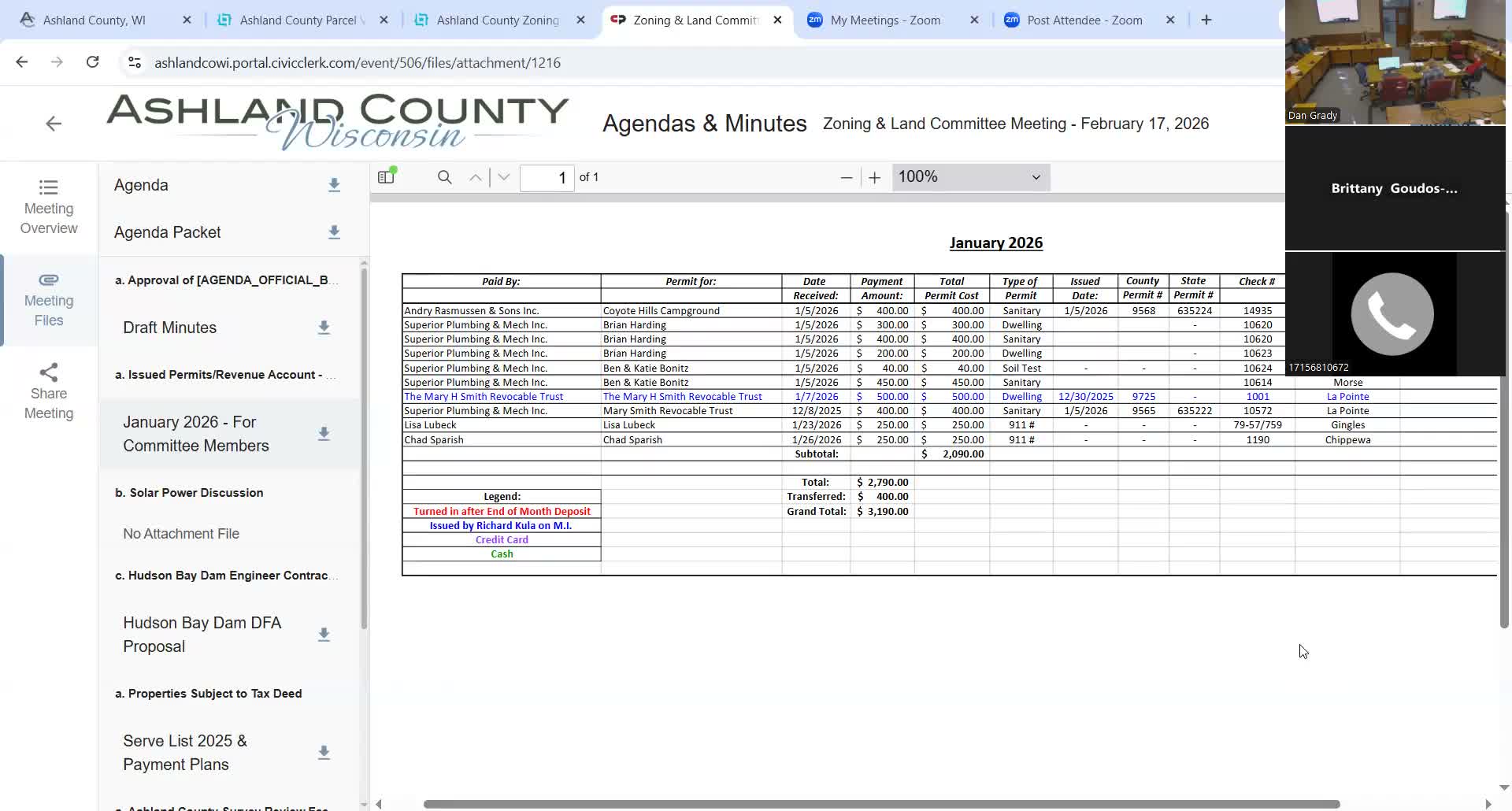Switch to My Meetings - Zoom tab
This screenshot has height=811, width=1512.
tap(886, 20)
